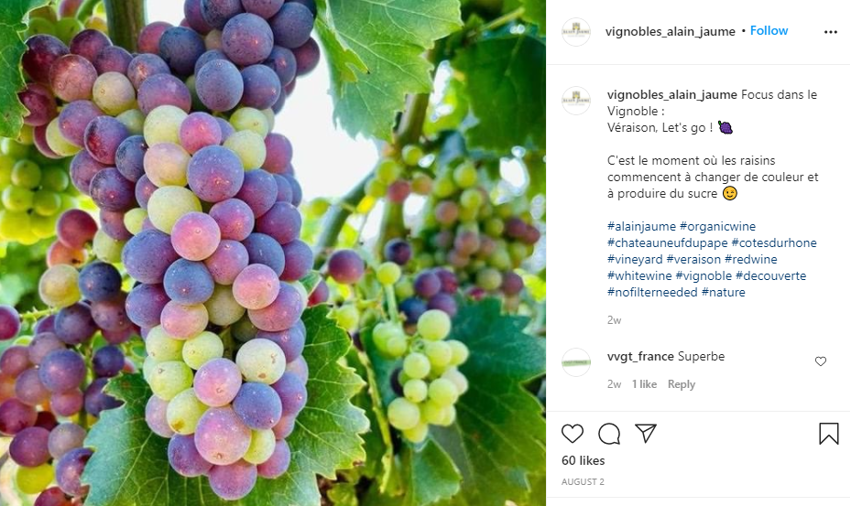This screenshot has height=506, width=850.
Task: Follow vignobles_alain_jaume account
Action: (x=769, y=31)
